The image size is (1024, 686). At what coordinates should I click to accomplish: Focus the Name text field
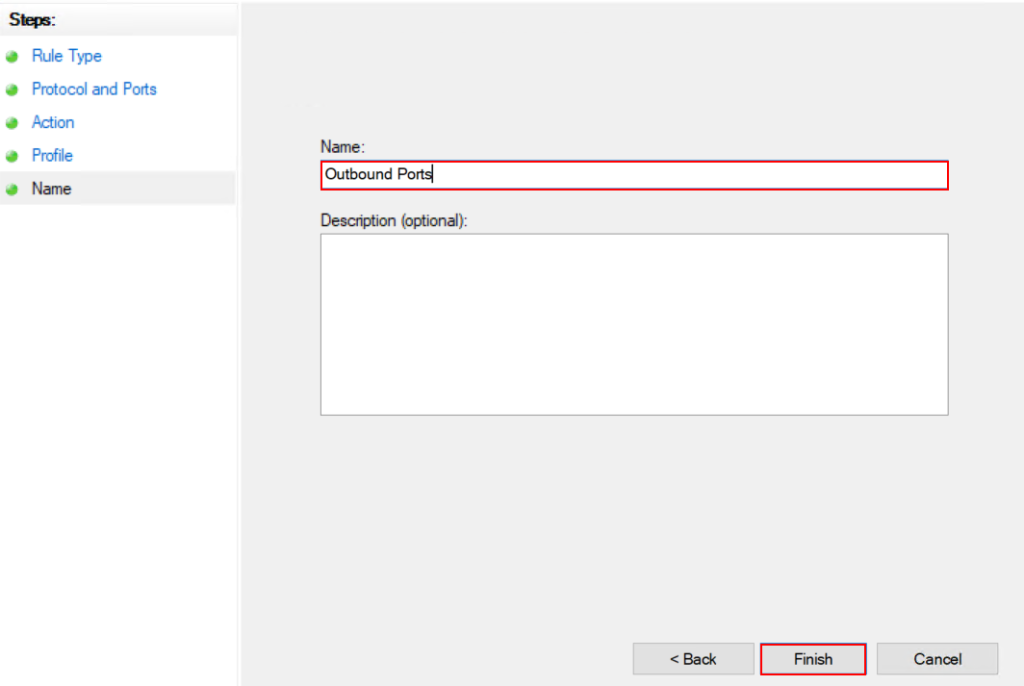click(634, 175)
